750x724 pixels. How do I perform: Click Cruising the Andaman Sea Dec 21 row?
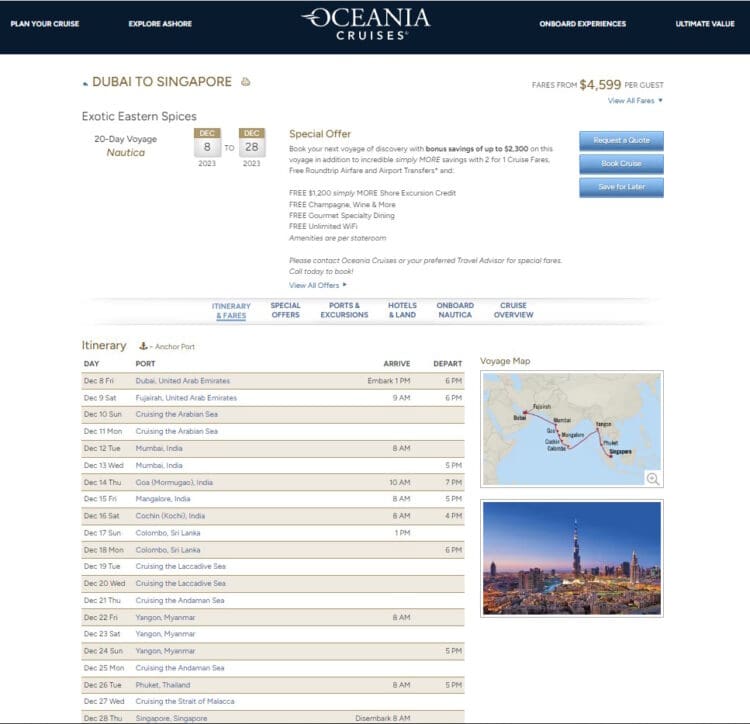tap(273, 600)
